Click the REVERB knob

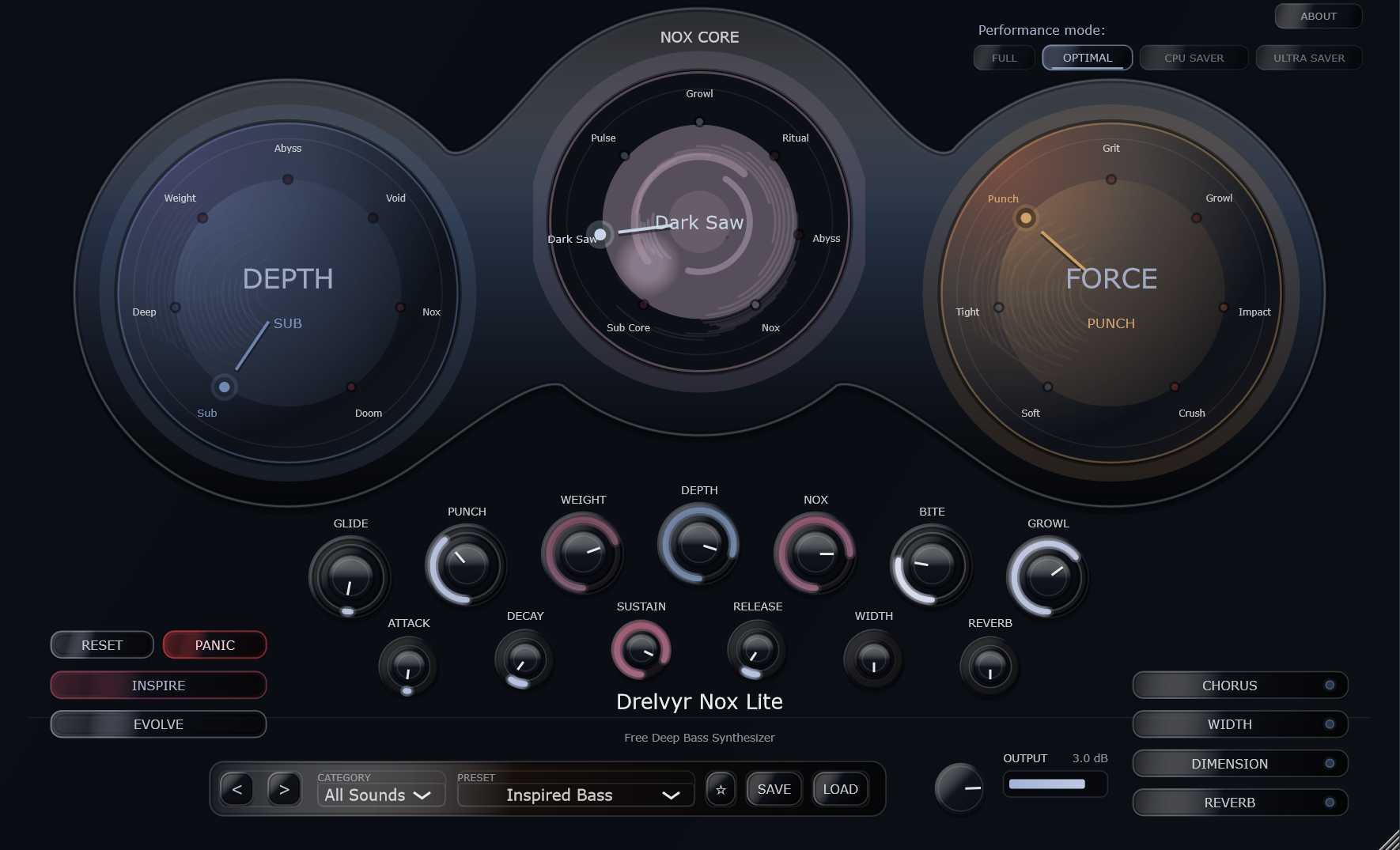[x=989, y=666]
